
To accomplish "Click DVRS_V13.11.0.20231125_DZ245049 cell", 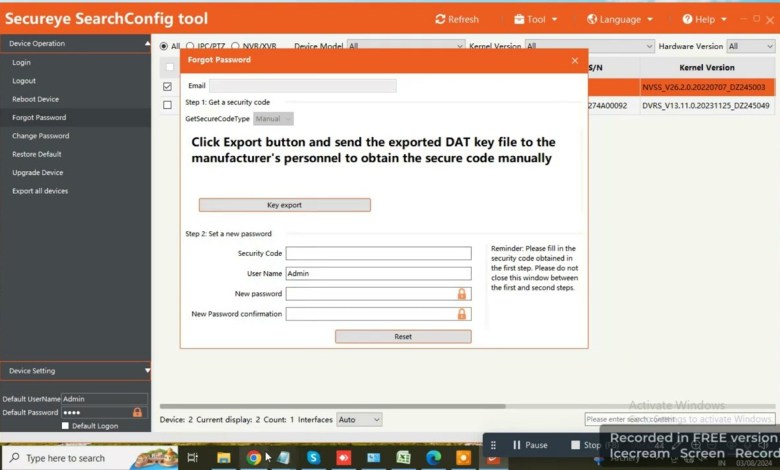I will [707, 106].
